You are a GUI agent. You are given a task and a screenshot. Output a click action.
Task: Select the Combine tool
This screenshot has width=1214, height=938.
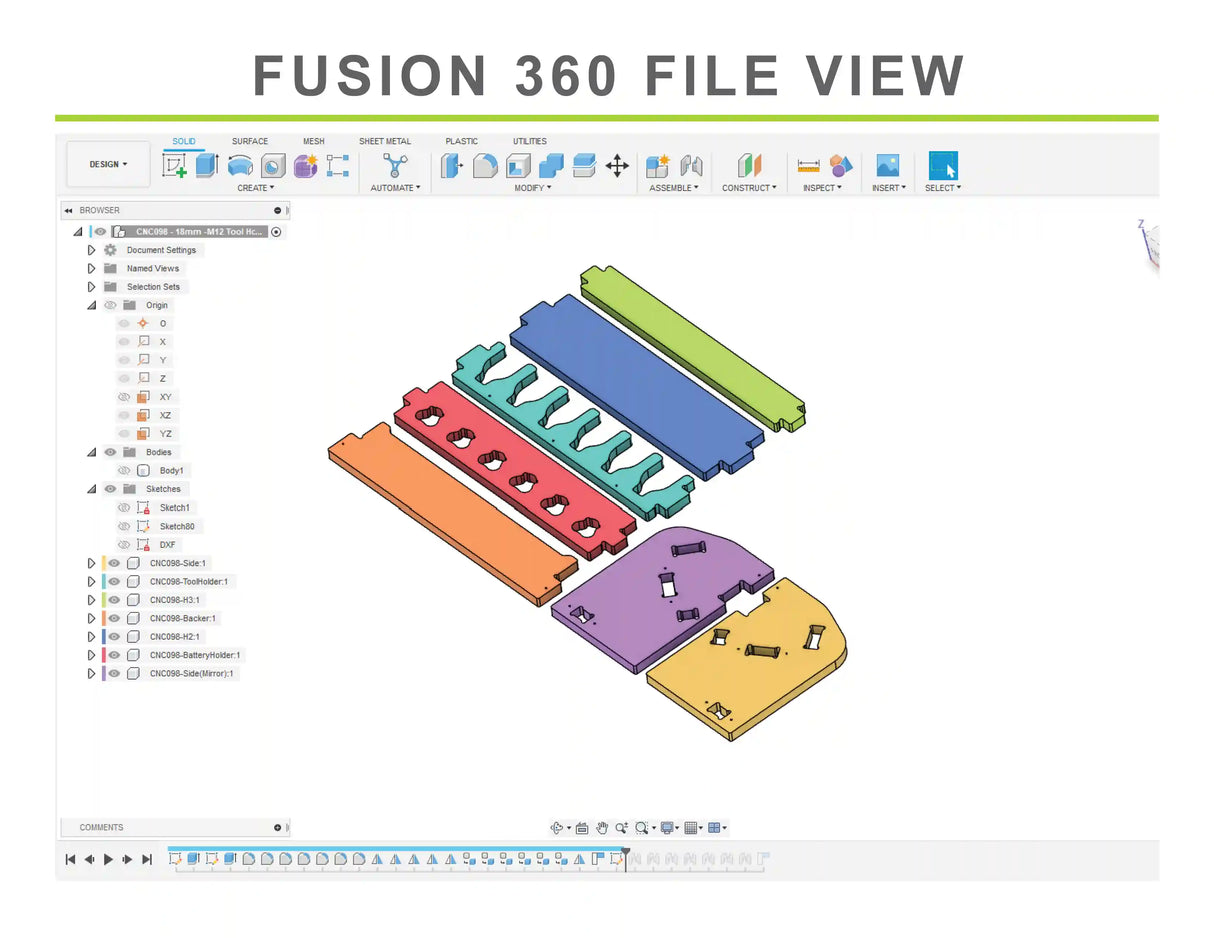coord(551,166)
